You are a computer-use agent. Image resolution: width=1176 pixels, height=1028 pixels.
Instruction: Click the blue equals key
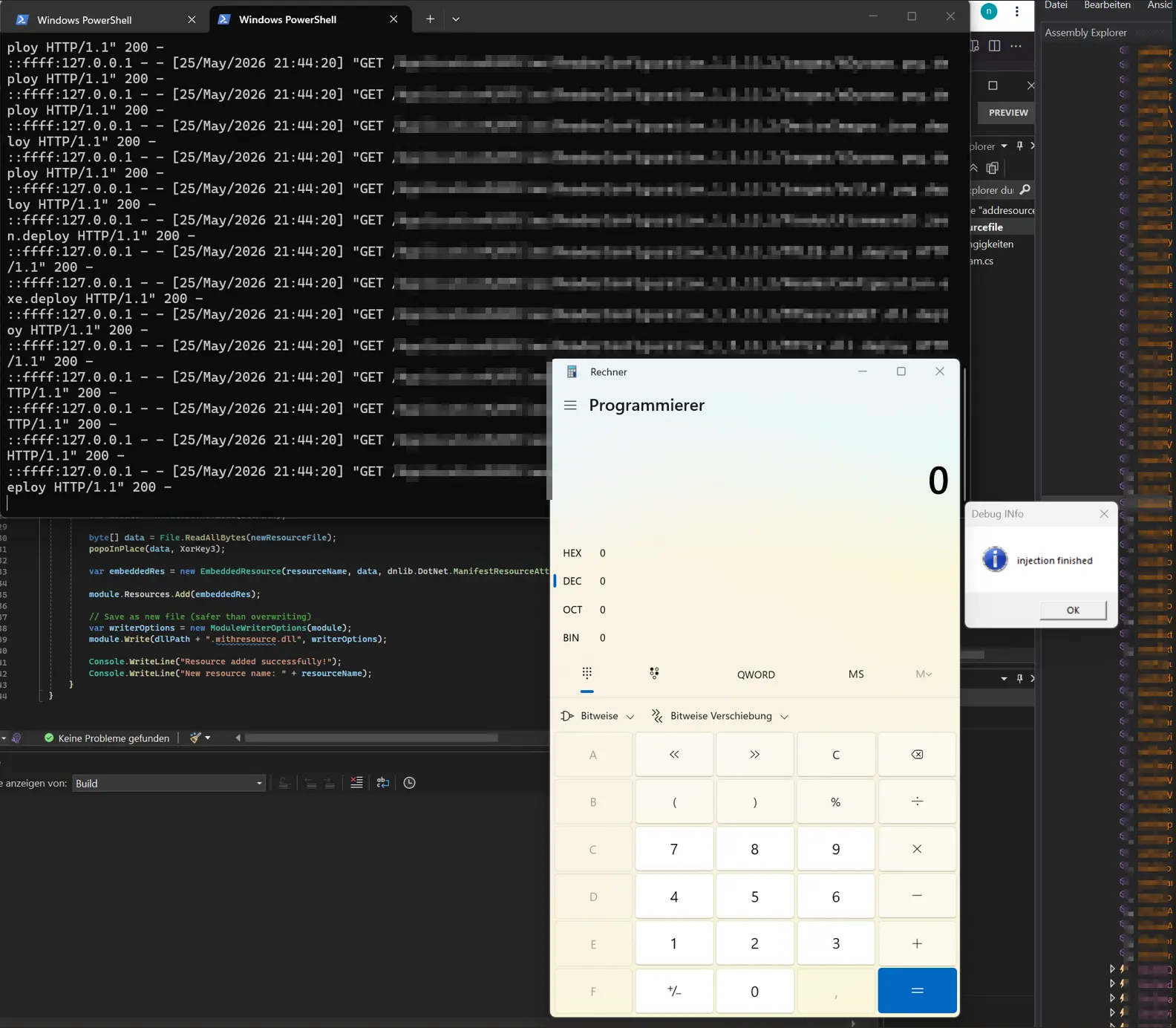pyautogui.click(x=917, y=991)
